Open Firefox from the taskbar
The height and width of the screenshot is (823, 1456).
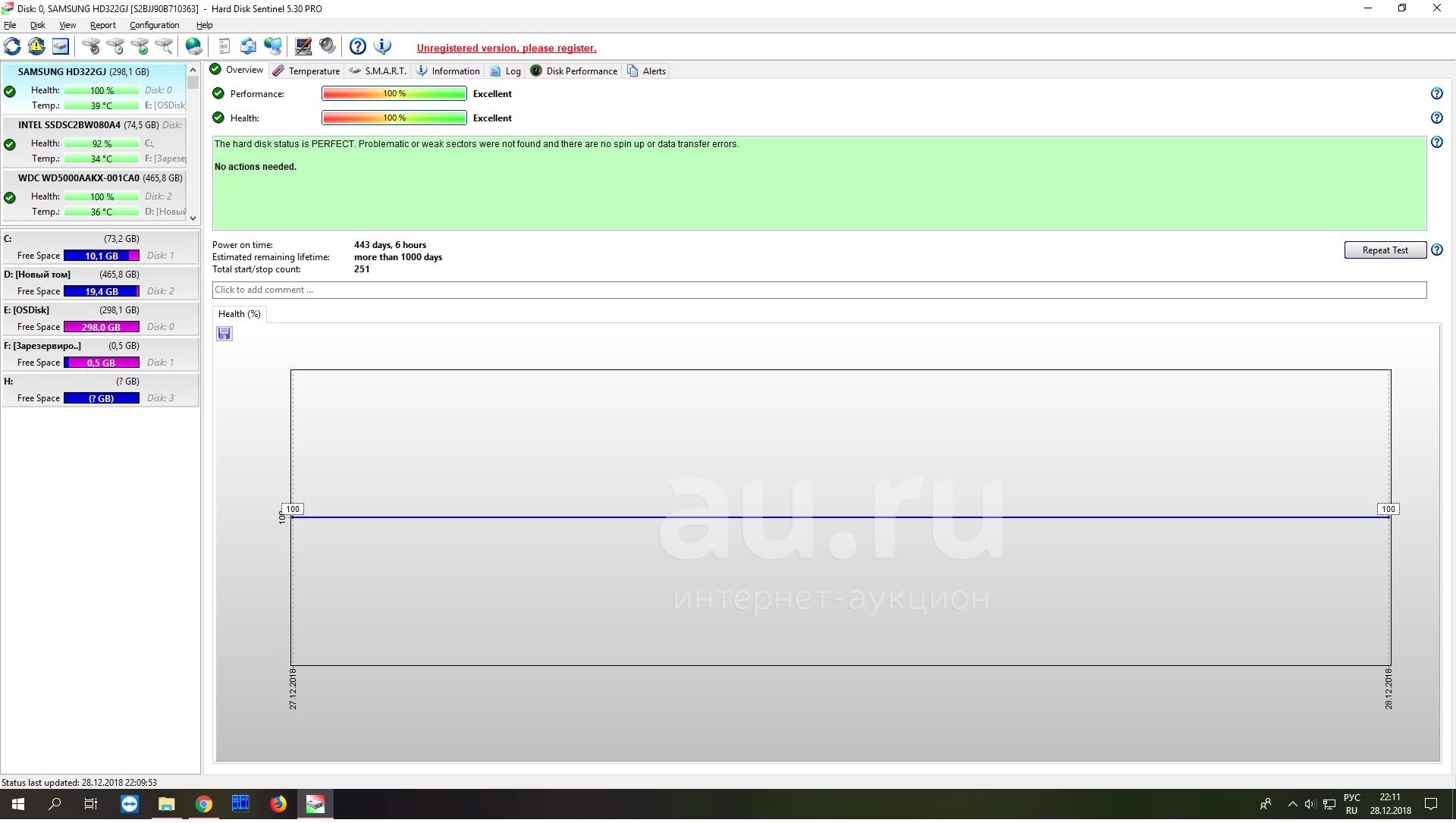[278, 804]
